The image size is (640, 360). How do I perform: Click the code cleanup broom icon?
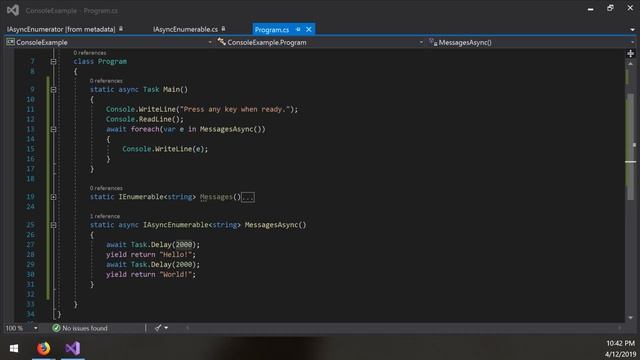coord(158,328)
